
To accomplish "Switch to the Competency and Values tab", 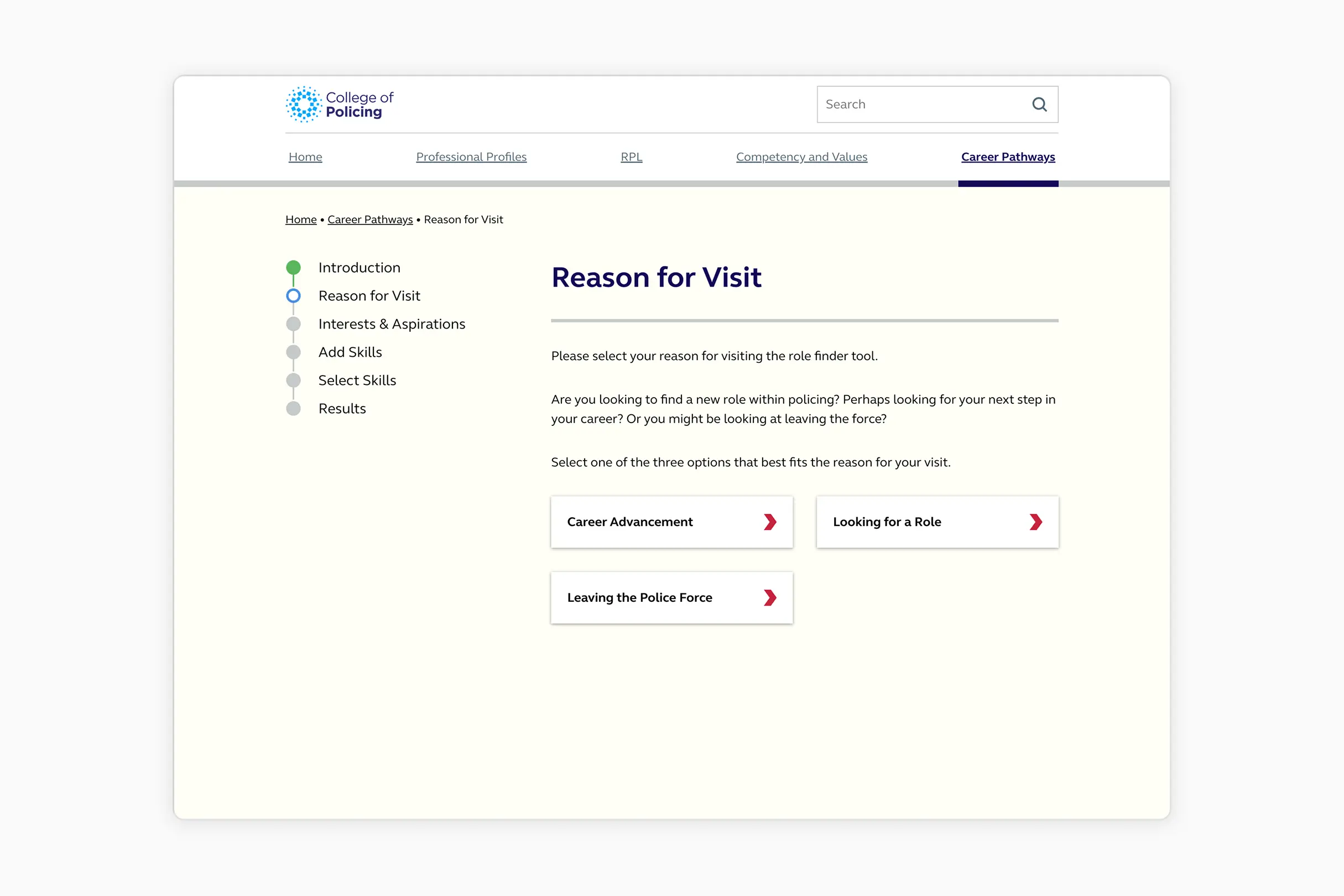I will tap(801, 157).
